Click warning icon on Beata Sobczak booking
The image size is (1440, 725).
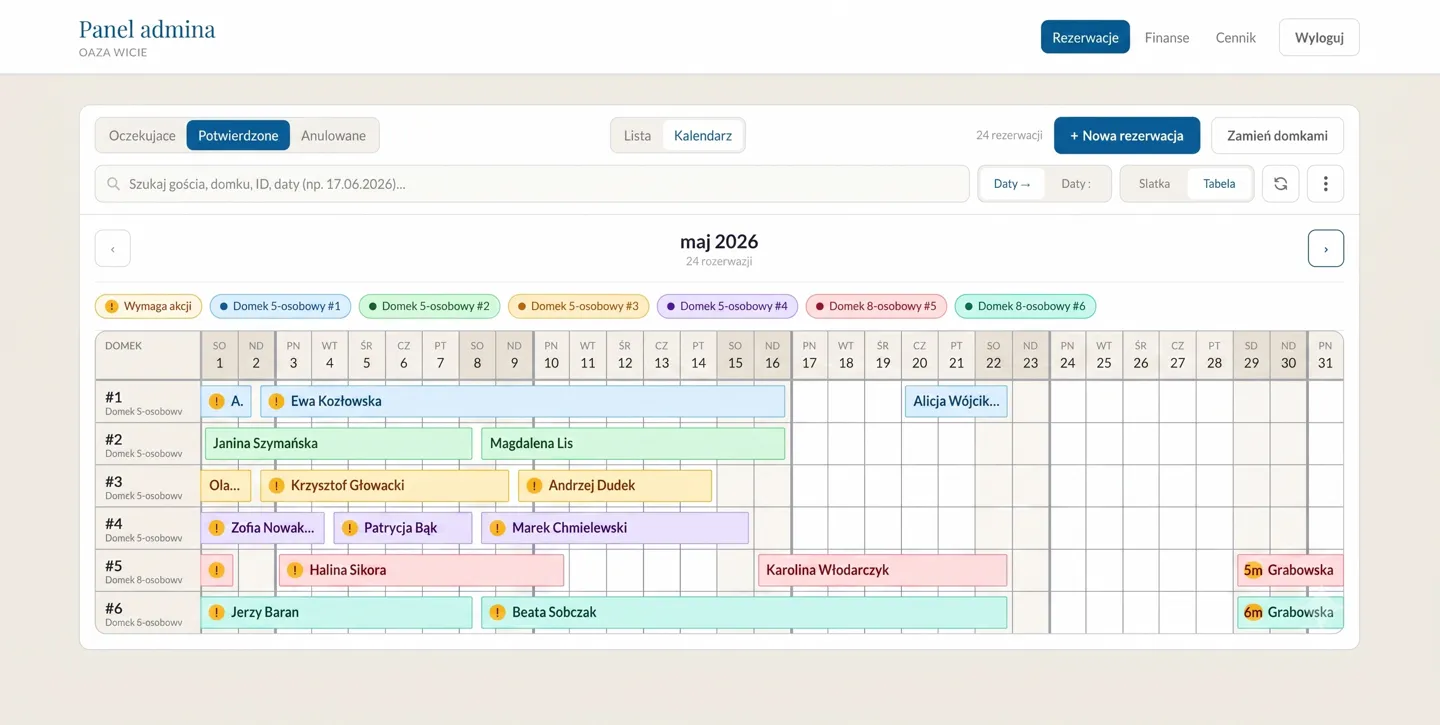(x=497, y=612)
